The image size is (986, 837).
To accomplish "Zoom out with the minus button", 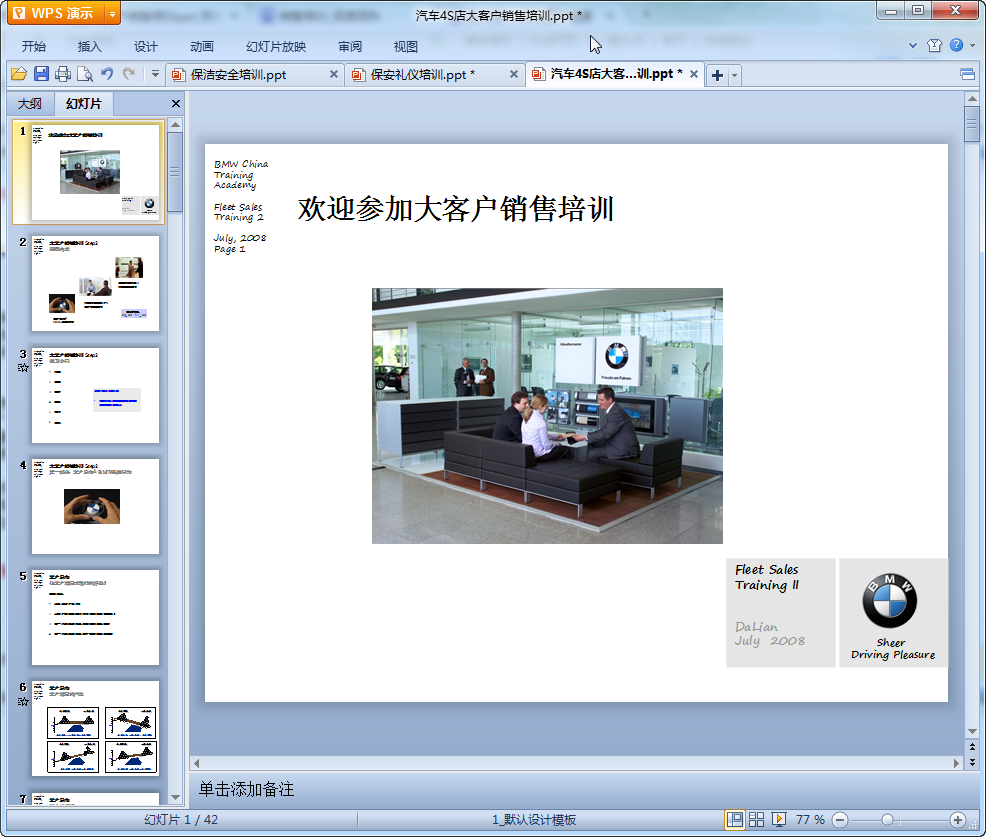I will pos(840,820).
